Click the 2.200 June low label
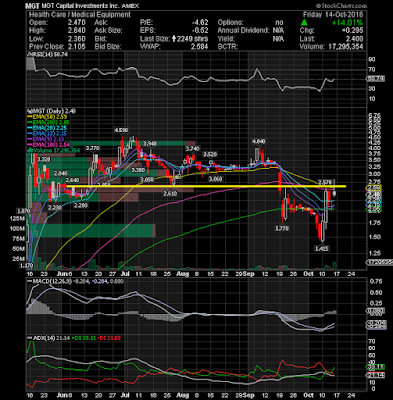Viewport: 393px width, 400px height. tap(81, 206)
